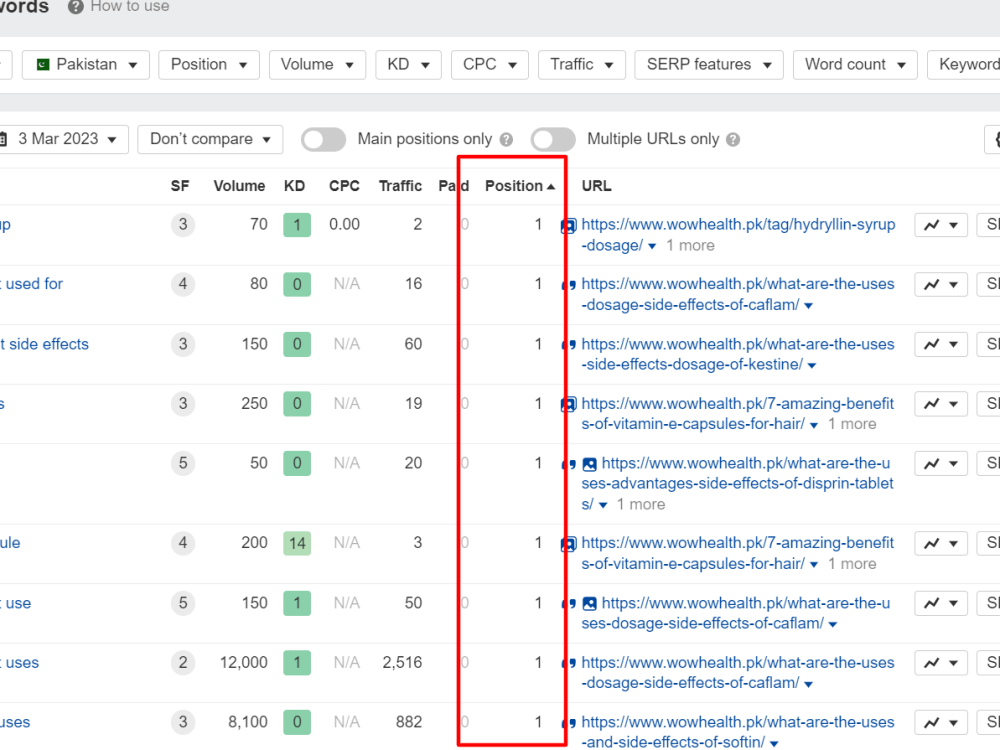This screenshot has height=750, width=1000.
Task: Select volume value 12,000
Action: (244, 663)
